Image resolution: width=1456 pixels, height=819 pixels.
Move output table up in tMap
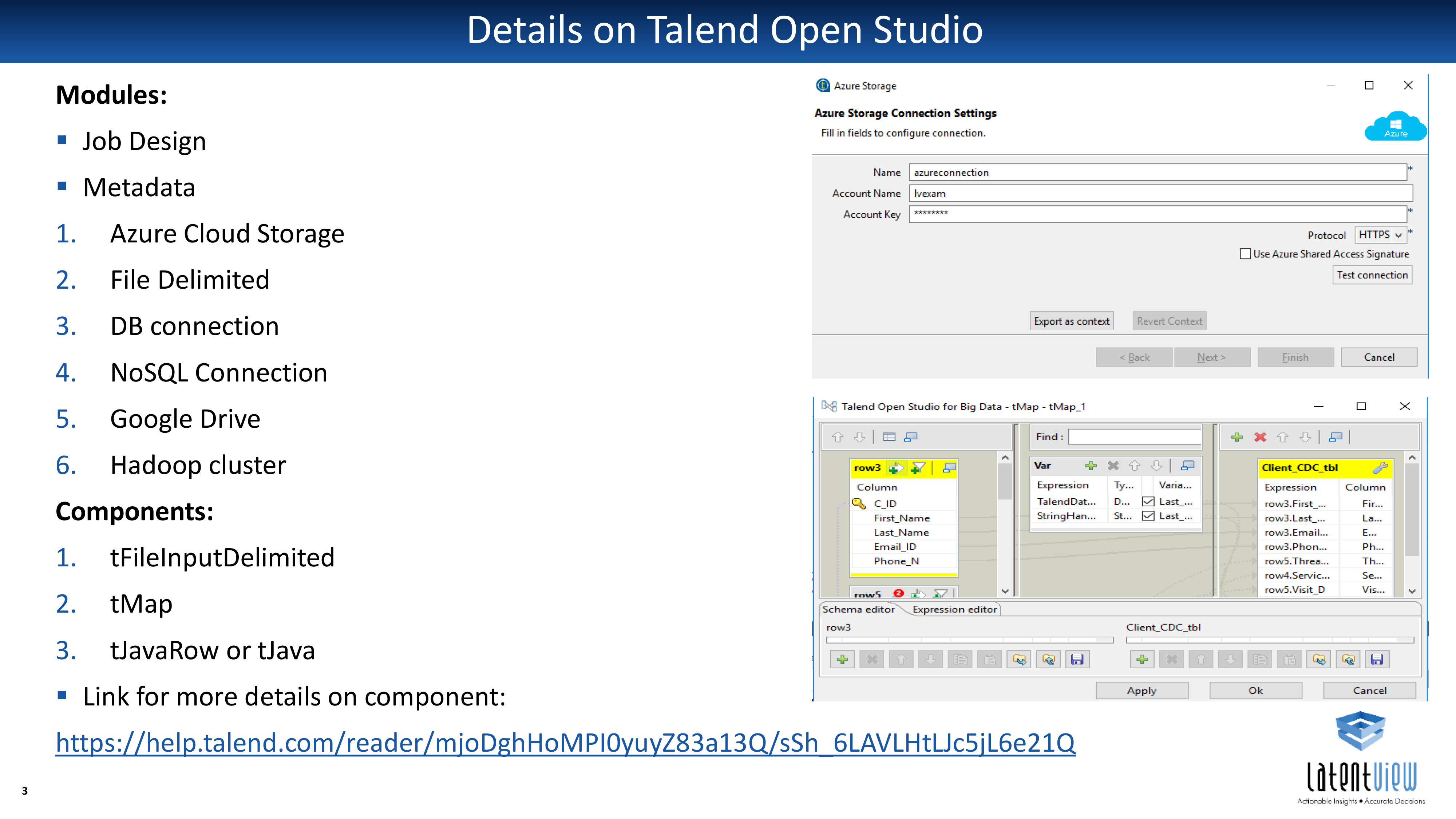pyautogui.click(x=1282, y=437)
